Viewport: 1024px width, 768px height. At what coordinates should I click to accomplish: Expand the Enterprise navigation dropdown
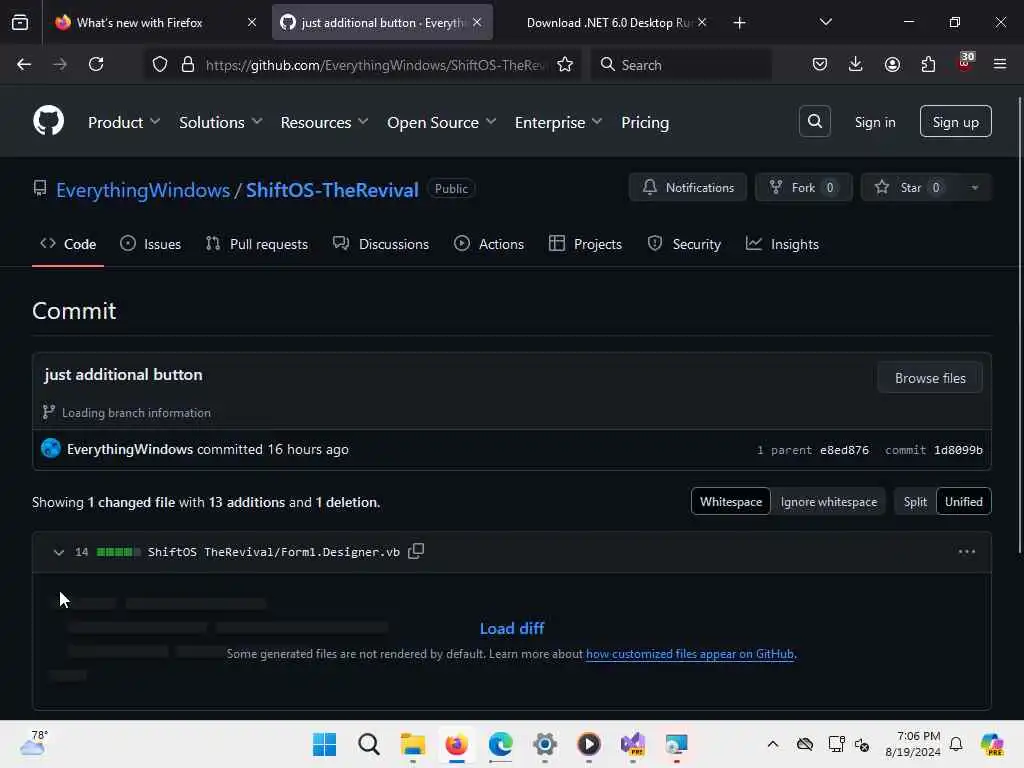[x=558, y=122]
